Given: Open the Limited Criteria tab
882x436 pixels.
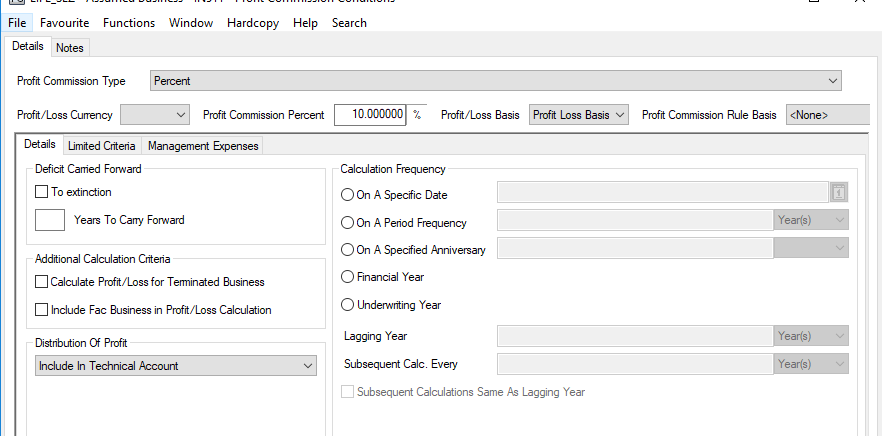Looking at the screenshot, I should (x=101, y=146).
